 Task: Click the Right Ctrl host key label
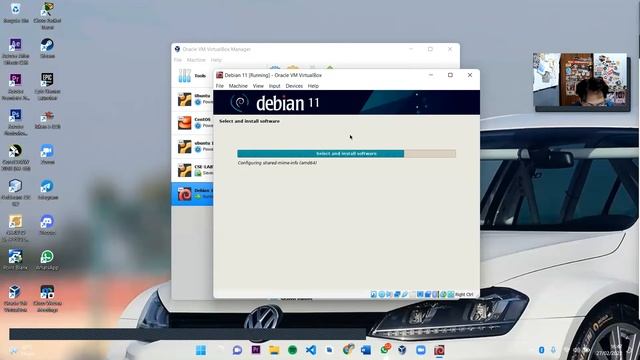click(464, 294)
